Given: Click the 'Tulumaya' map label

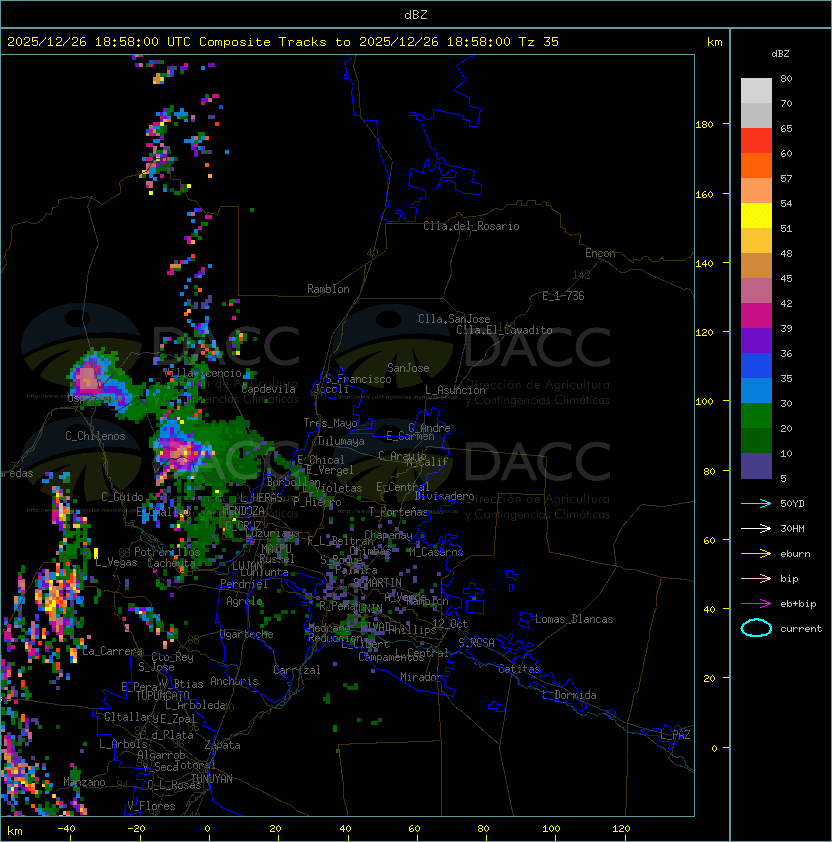Looking at the screenshot, I should [x=341, y=441].
